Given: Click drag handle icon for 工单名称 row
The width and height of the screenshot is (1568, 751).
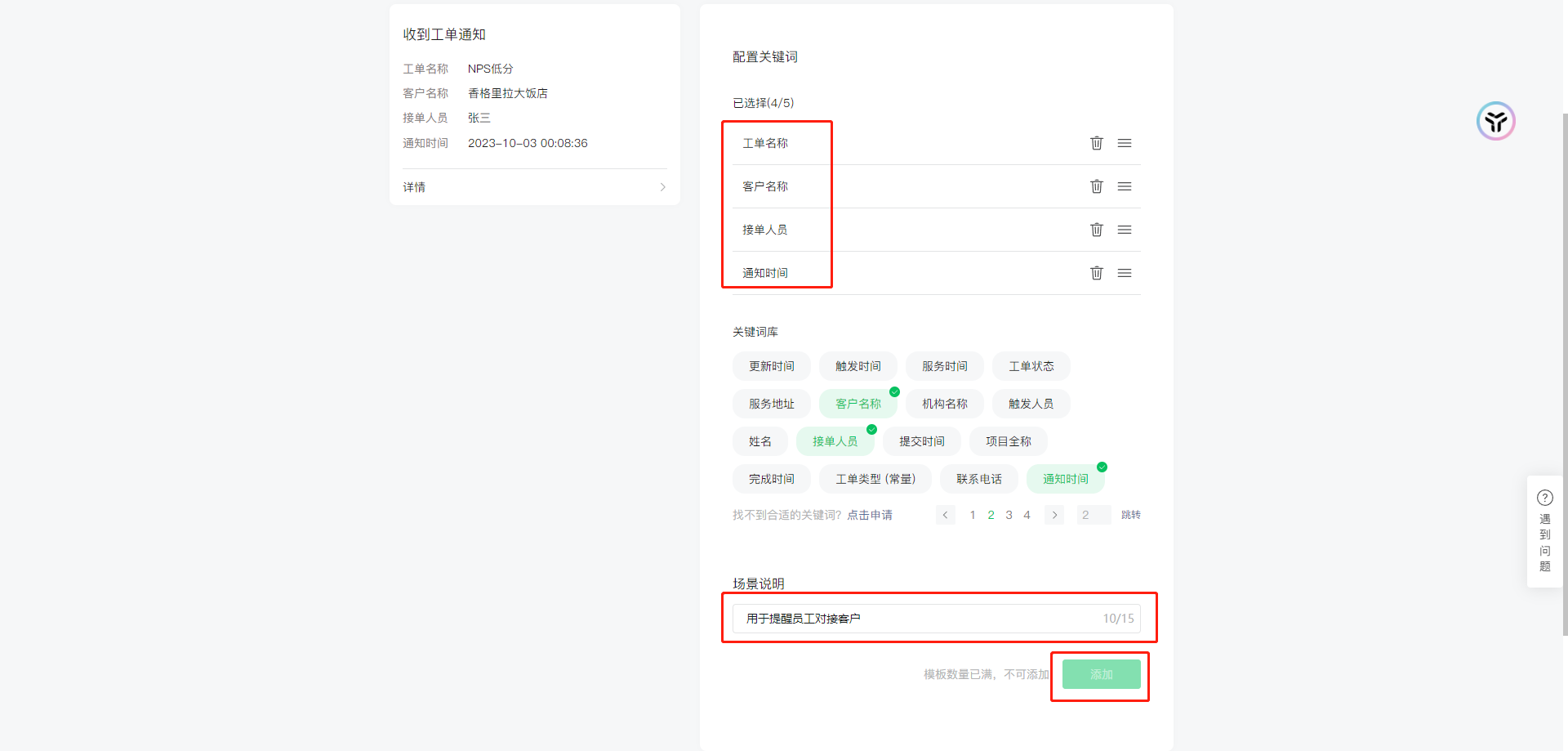Looking at the screenshot, I should pos(1125,143).
